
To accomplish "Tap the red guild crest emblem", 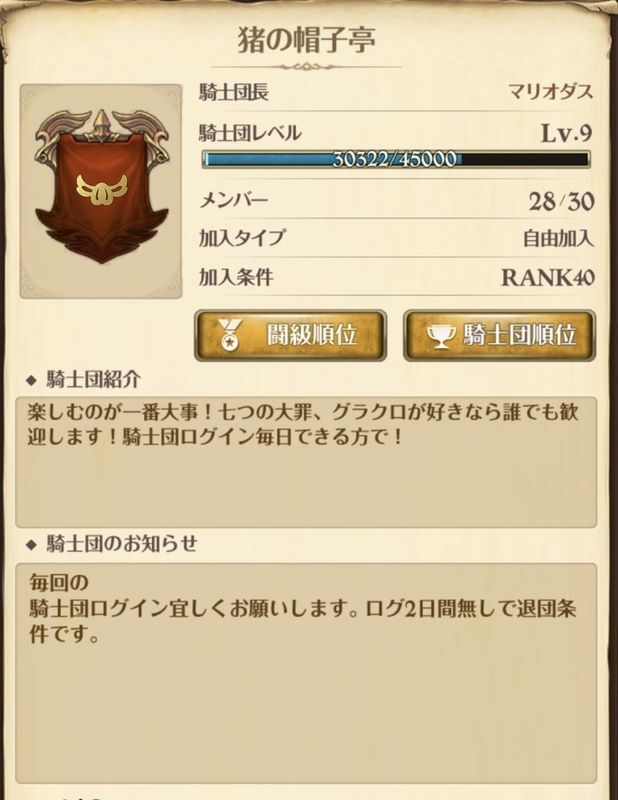I will point(101,187).
